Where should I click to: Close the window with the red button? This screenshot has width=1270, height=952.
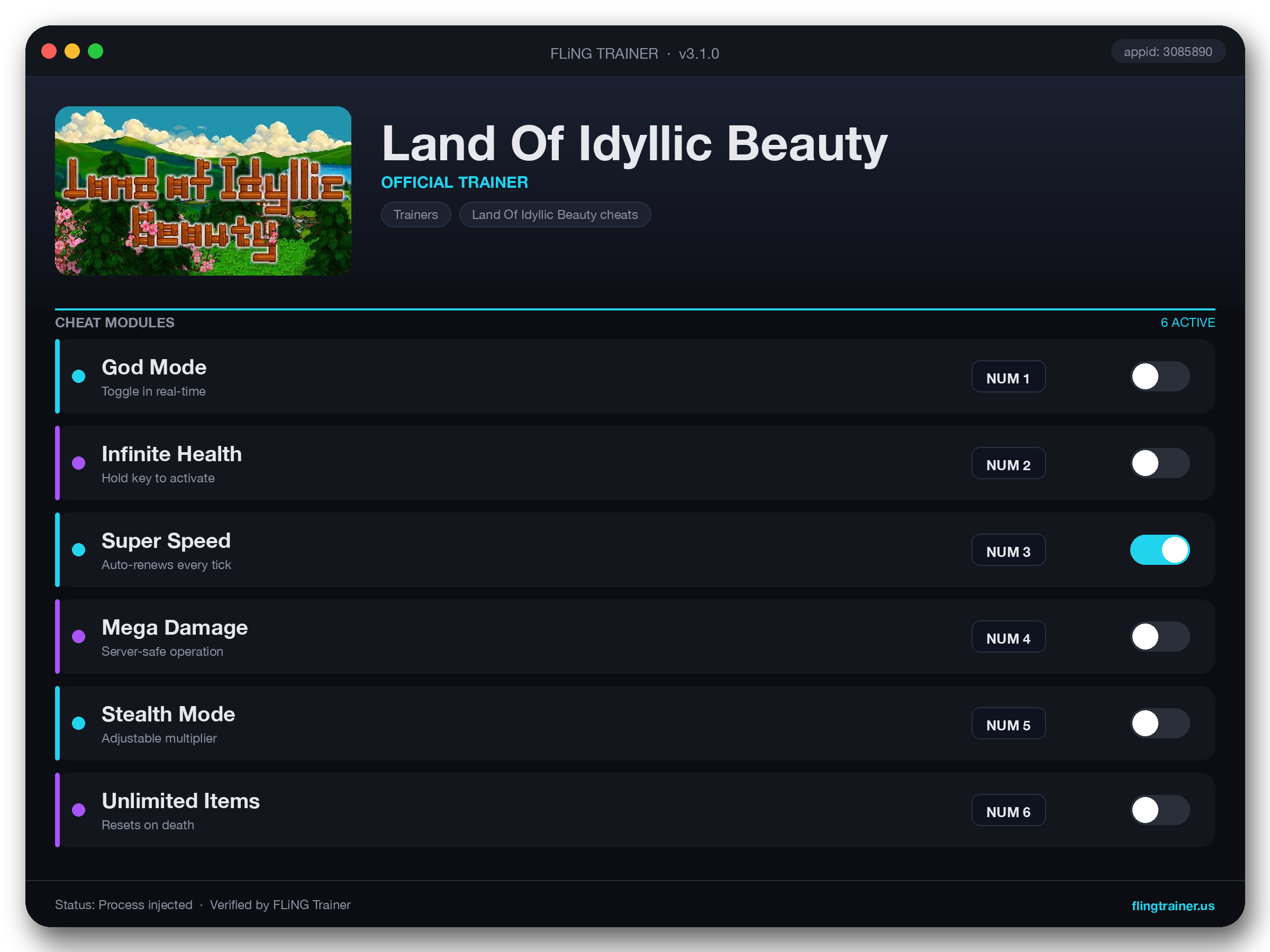(49, 51)
